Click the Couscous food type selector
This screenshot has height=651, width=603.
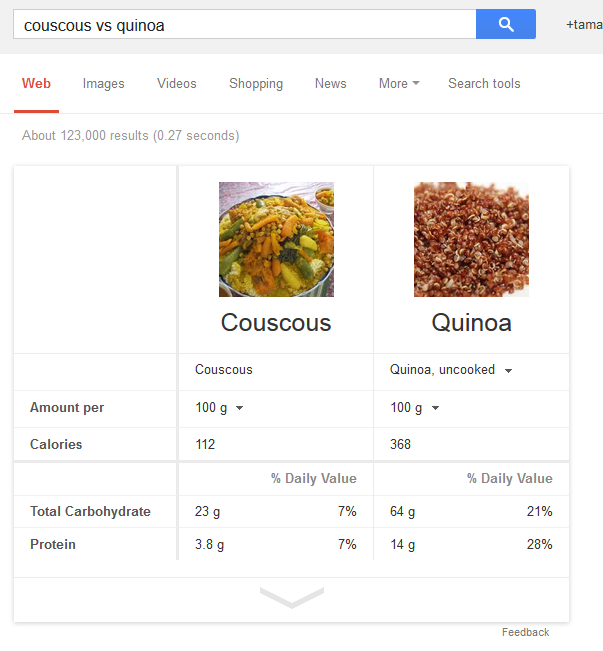224,370
